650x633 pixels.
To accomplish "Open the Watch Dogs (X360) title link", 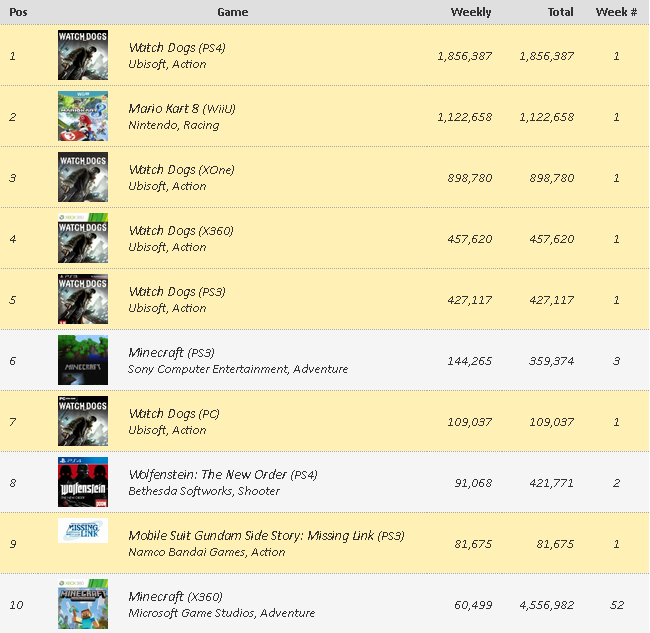I will pyautogui.click(x=181, y=230).
